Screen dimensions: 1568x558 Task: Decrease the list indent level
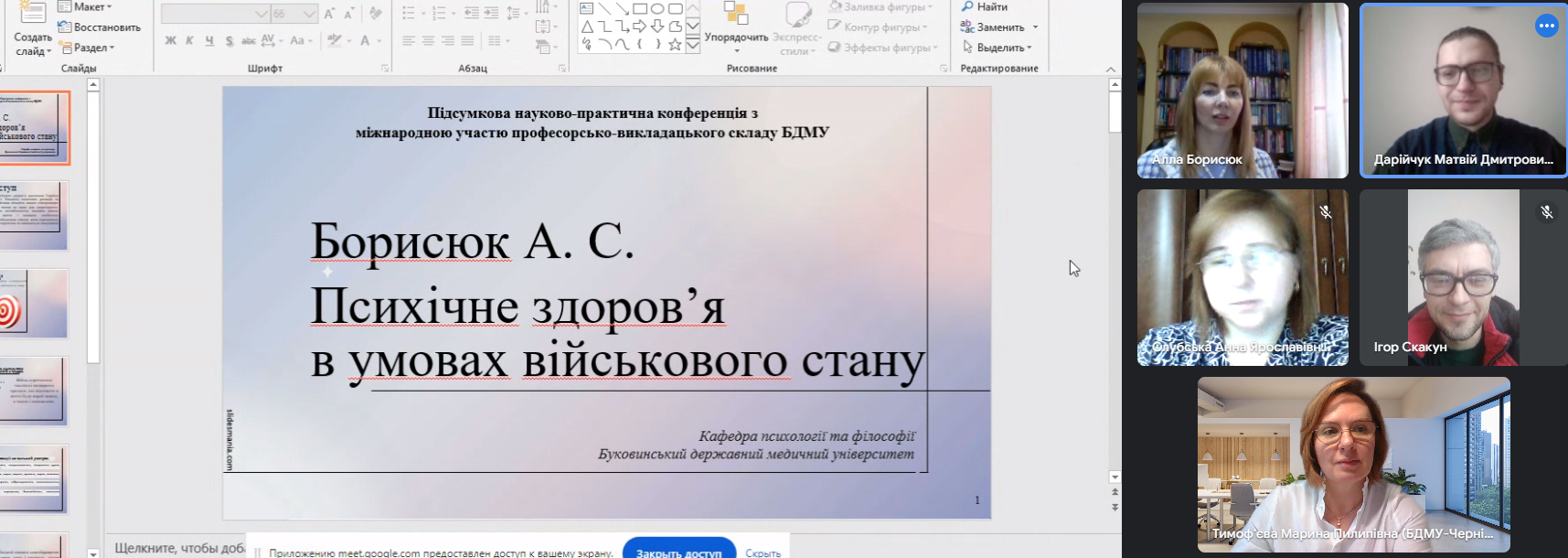(x=472, y=14)
